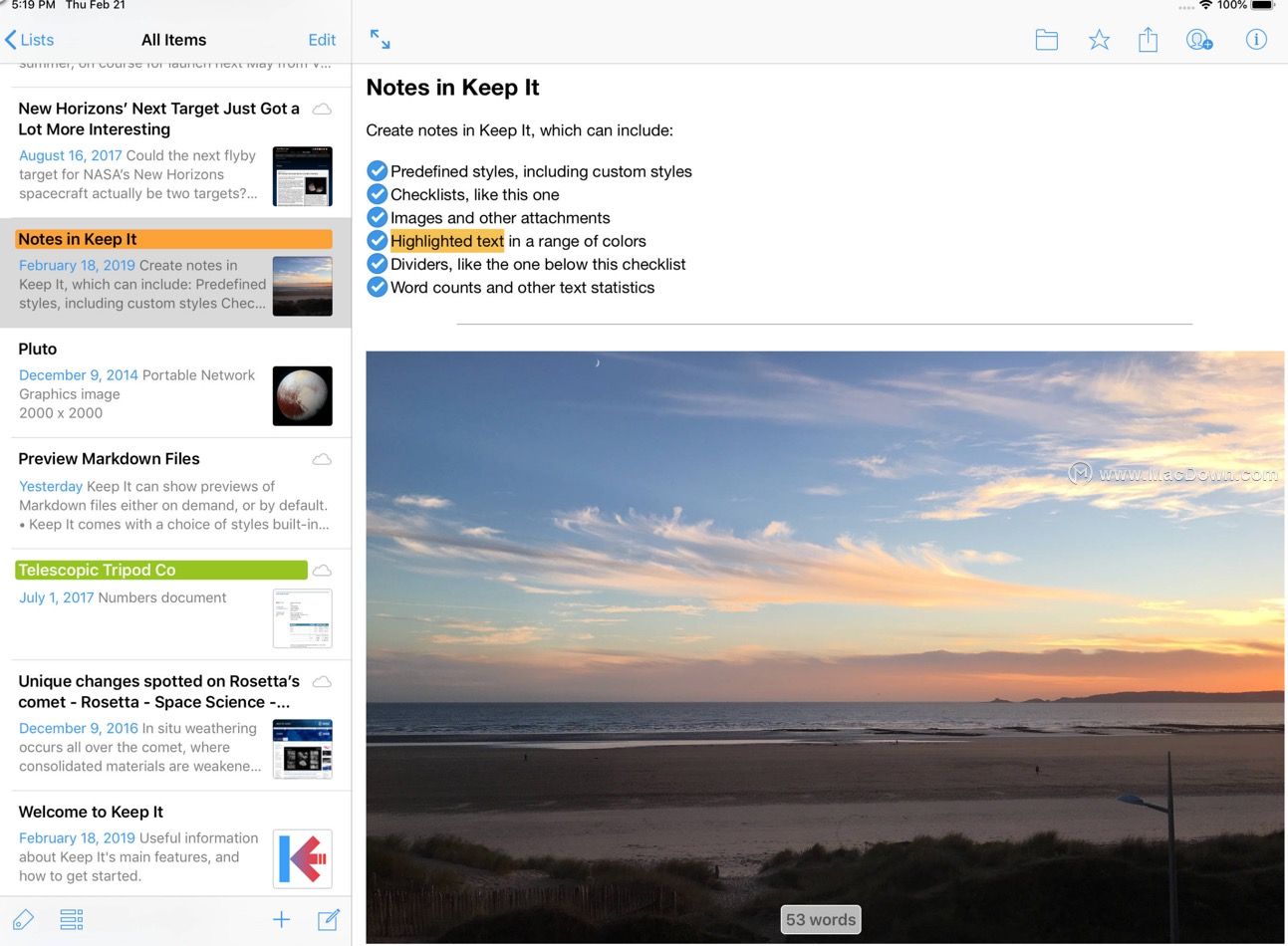Tap the 'December 9, 2016' date
This screenshot has width=1288, height=946.
(78, 728)
